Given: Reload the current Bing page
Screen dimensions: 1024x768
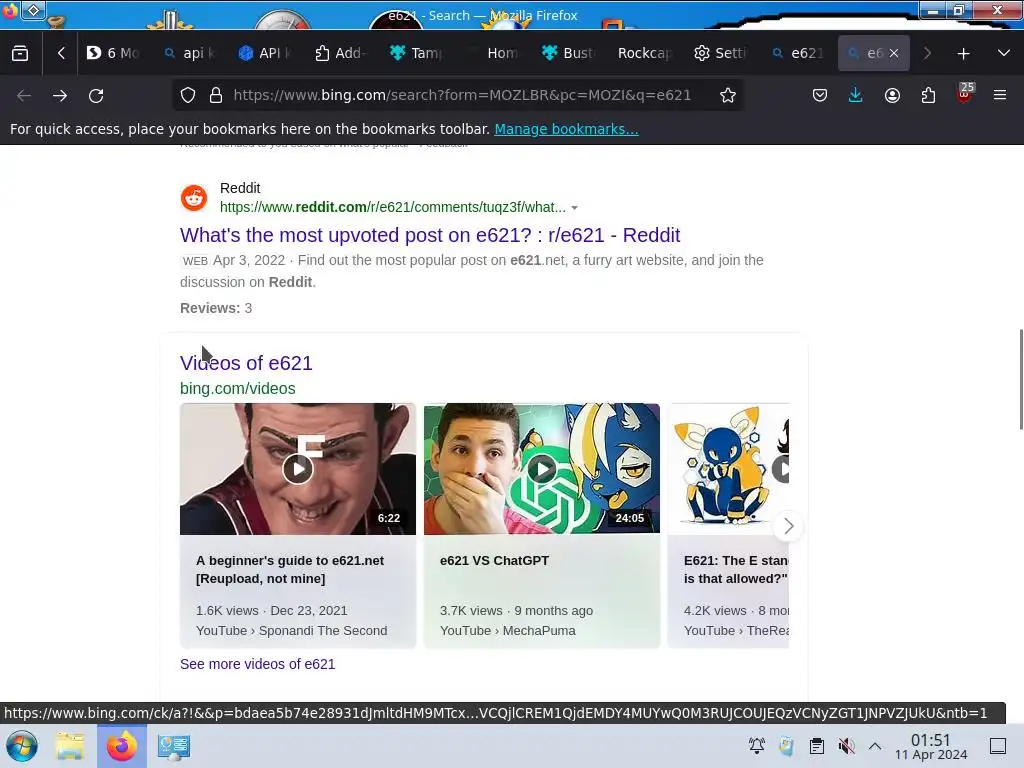Looking at the screenshot, I should (x=96, y=95).
